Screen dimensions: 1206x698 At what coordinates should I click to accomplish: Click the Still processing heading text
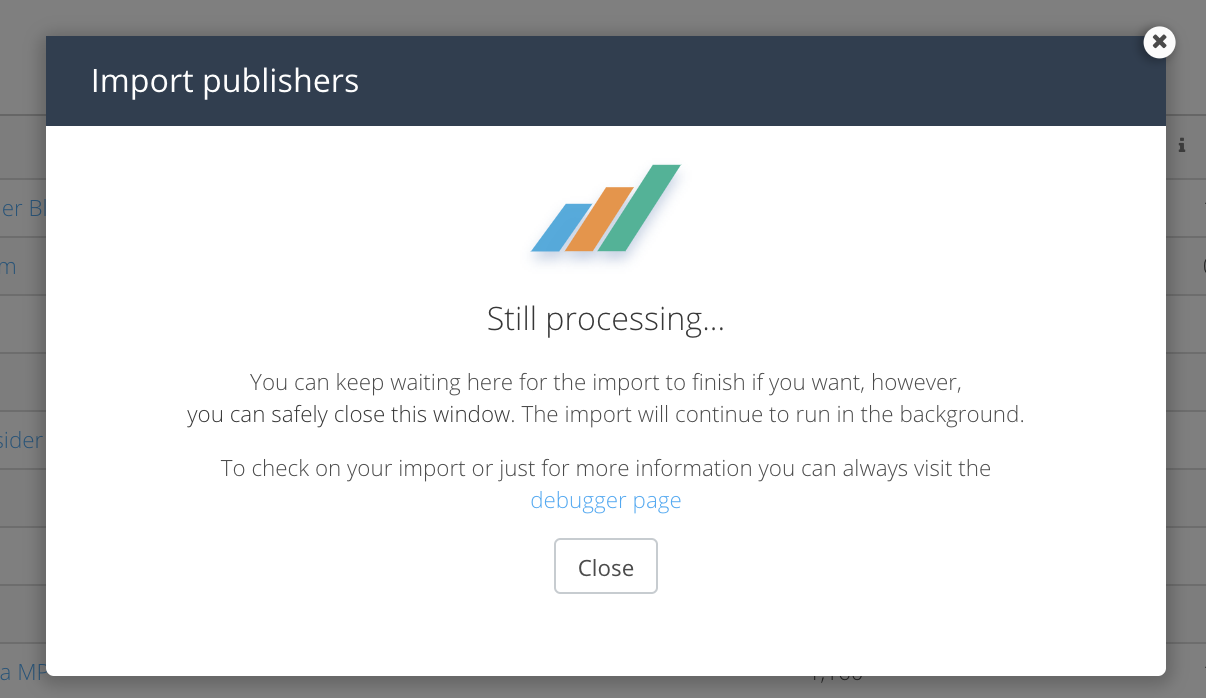(x=605, y=319)
